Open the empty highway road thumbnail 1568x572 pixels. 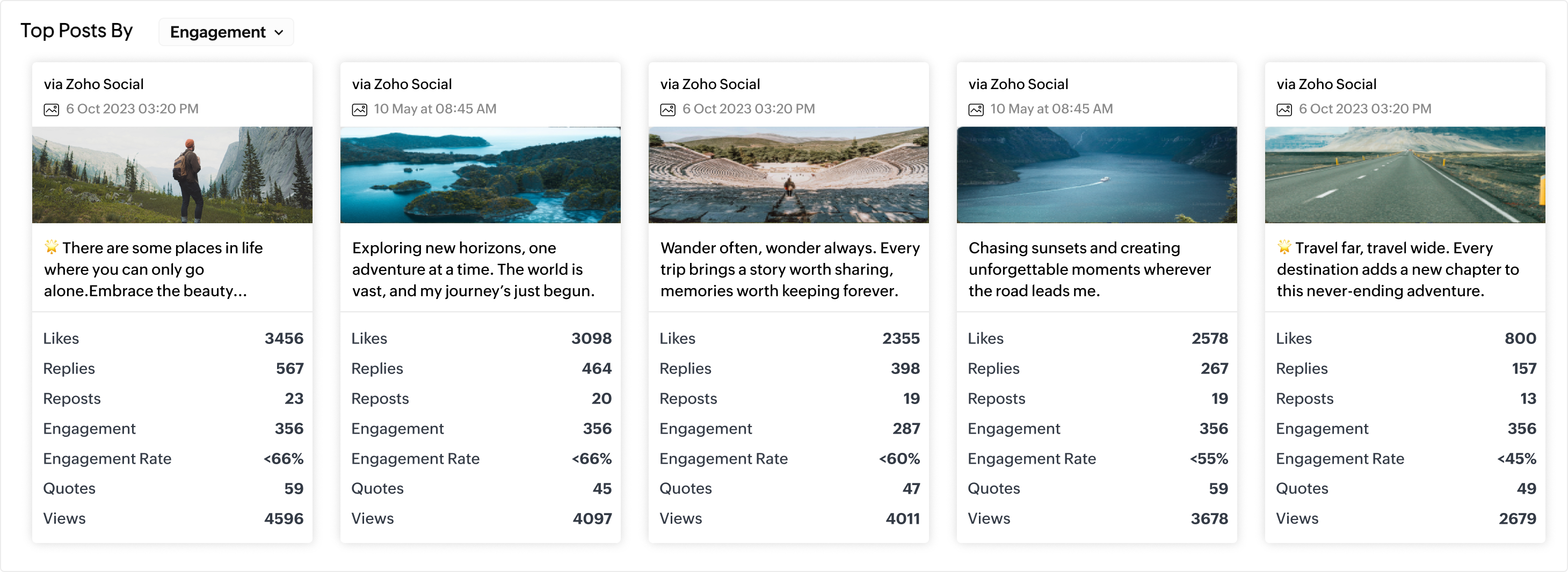click(x=1404, y=174)
